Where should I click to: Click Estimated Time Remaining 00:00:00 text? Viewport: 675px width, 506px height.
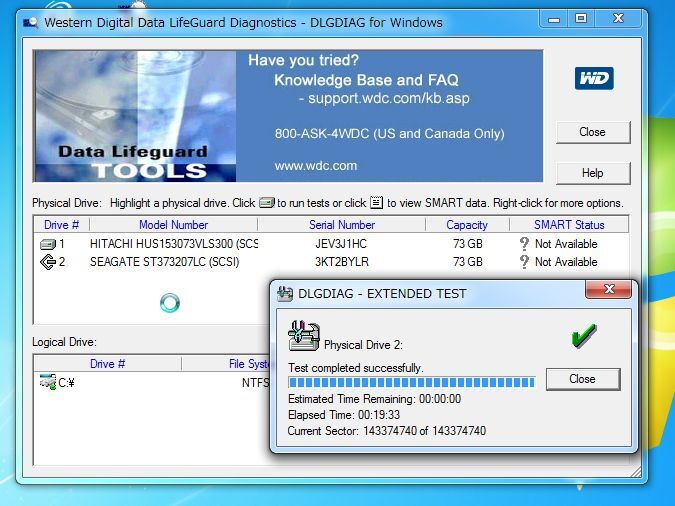pos(375,399)
